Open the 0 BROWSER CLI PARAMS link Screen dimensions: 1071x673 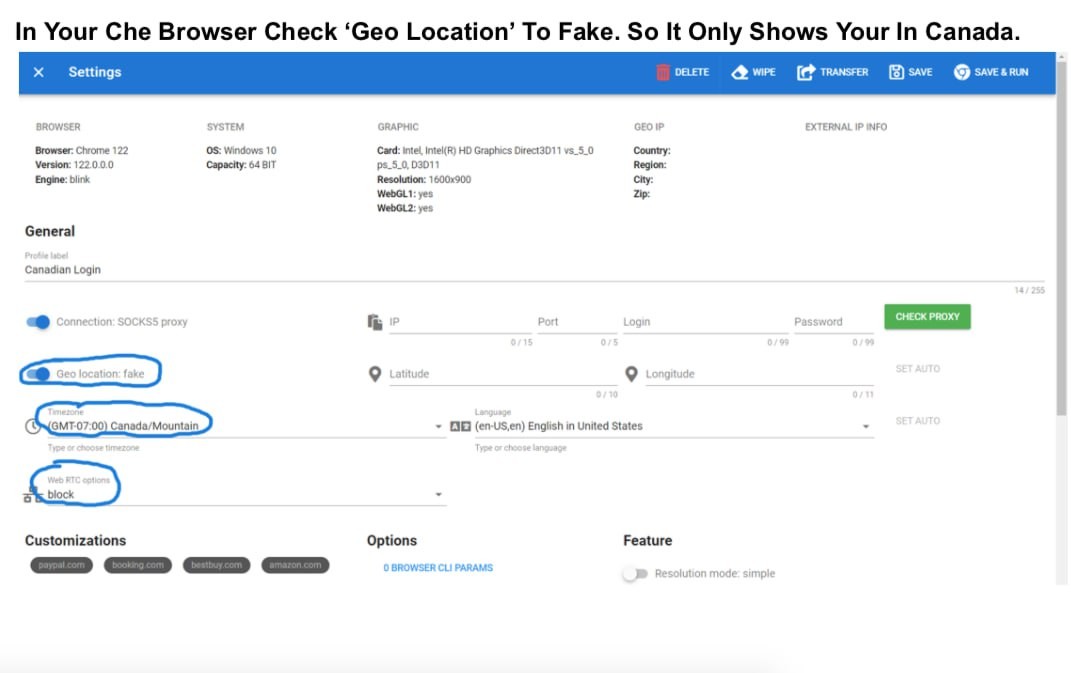tap(437, 568)
